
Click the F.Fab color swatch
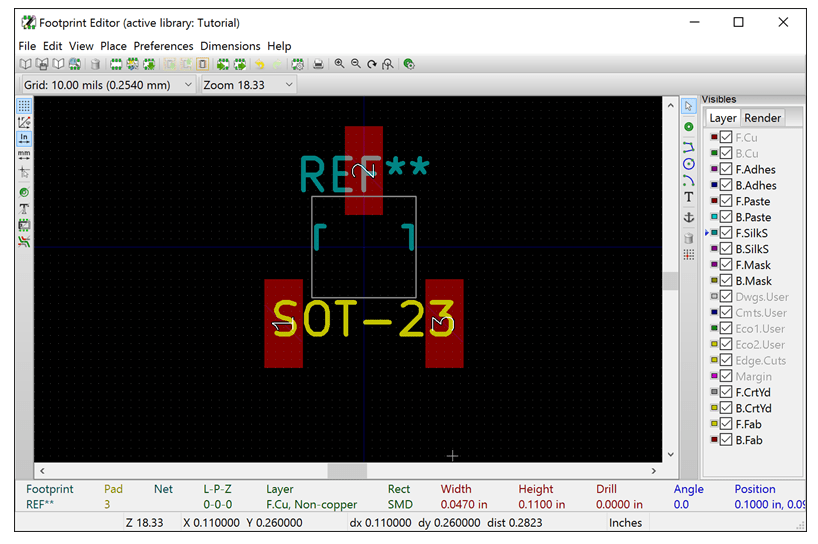[x=714, y=424]
